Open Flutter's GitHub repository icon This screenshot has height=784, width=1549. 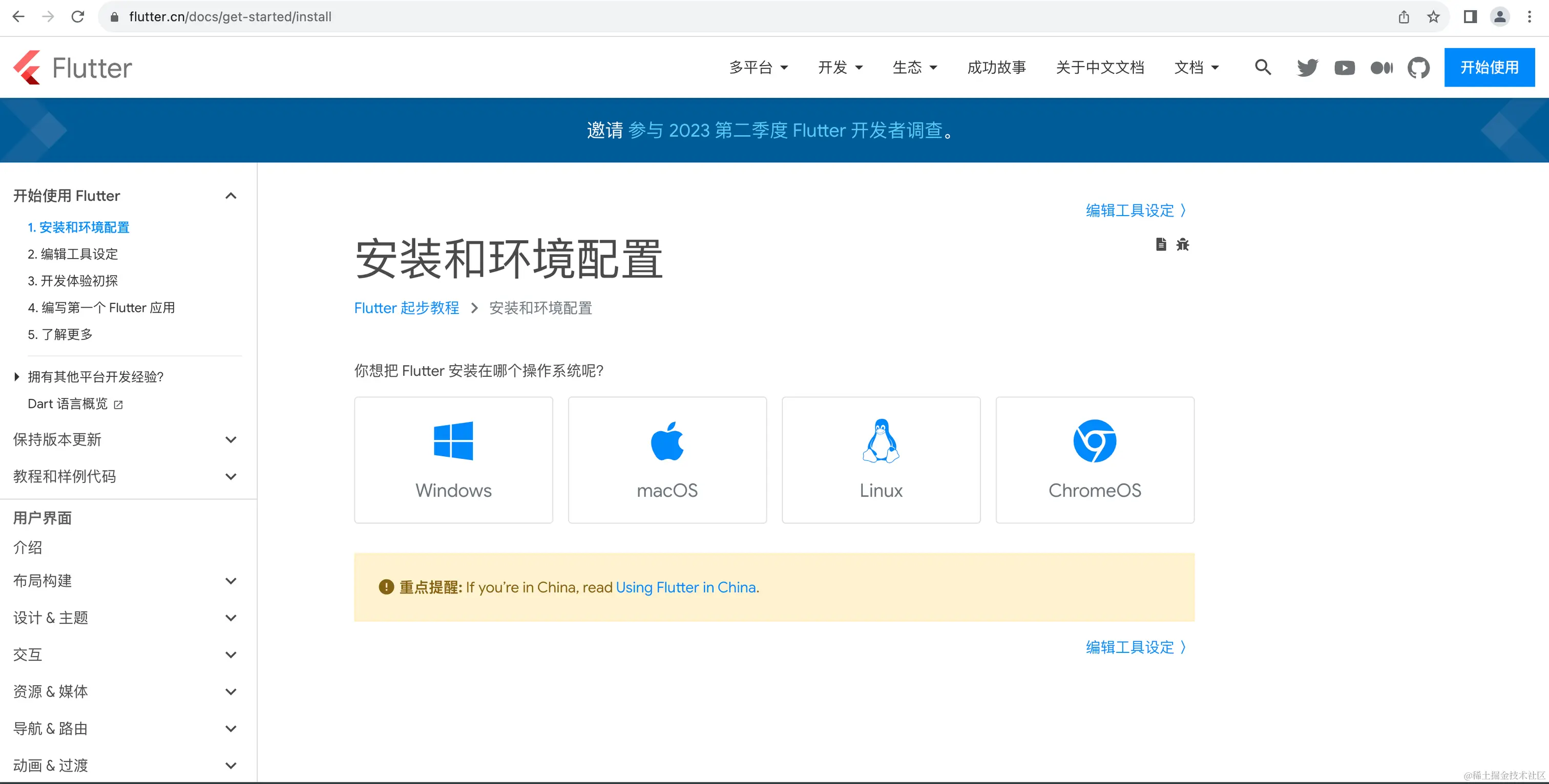pos(1418,67)
